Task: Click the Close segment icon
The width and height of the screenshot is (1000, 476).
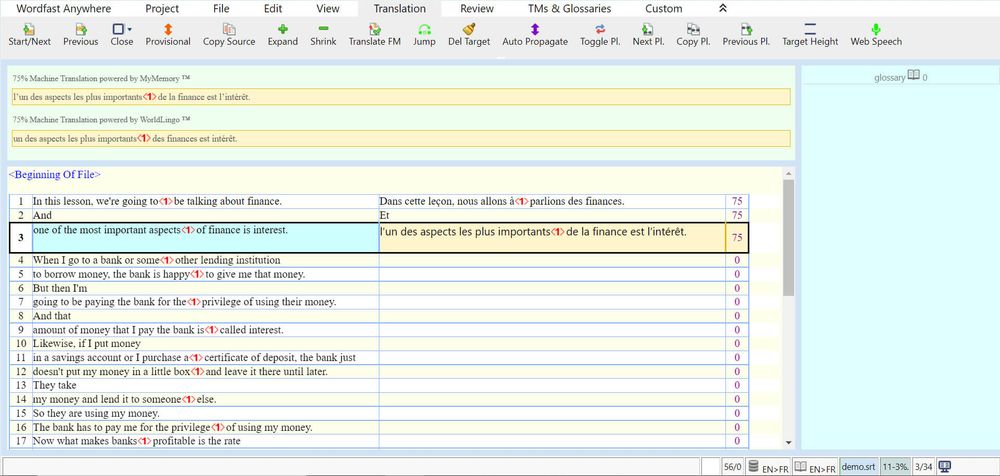Action: tap(118, 29)
